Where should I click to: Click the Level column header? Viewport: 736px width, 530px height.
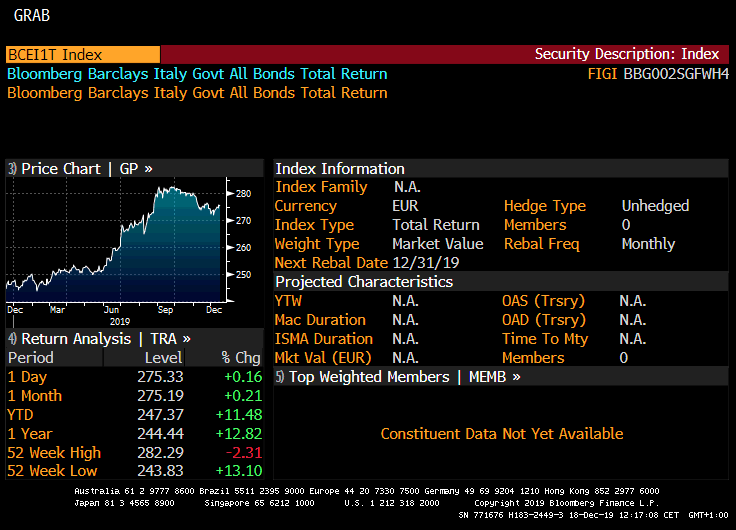[x=163, y=358]
